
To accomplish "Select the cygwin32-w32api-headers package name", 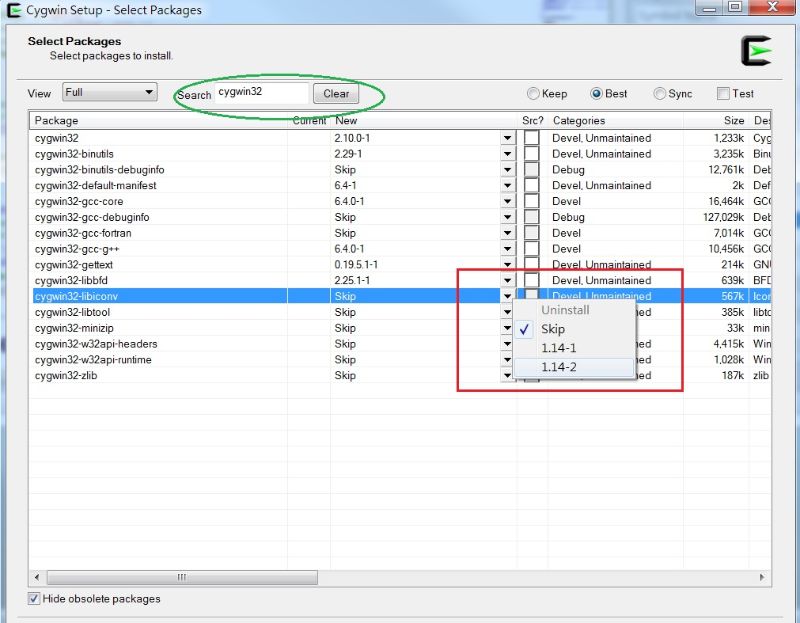I will point(96,343).
